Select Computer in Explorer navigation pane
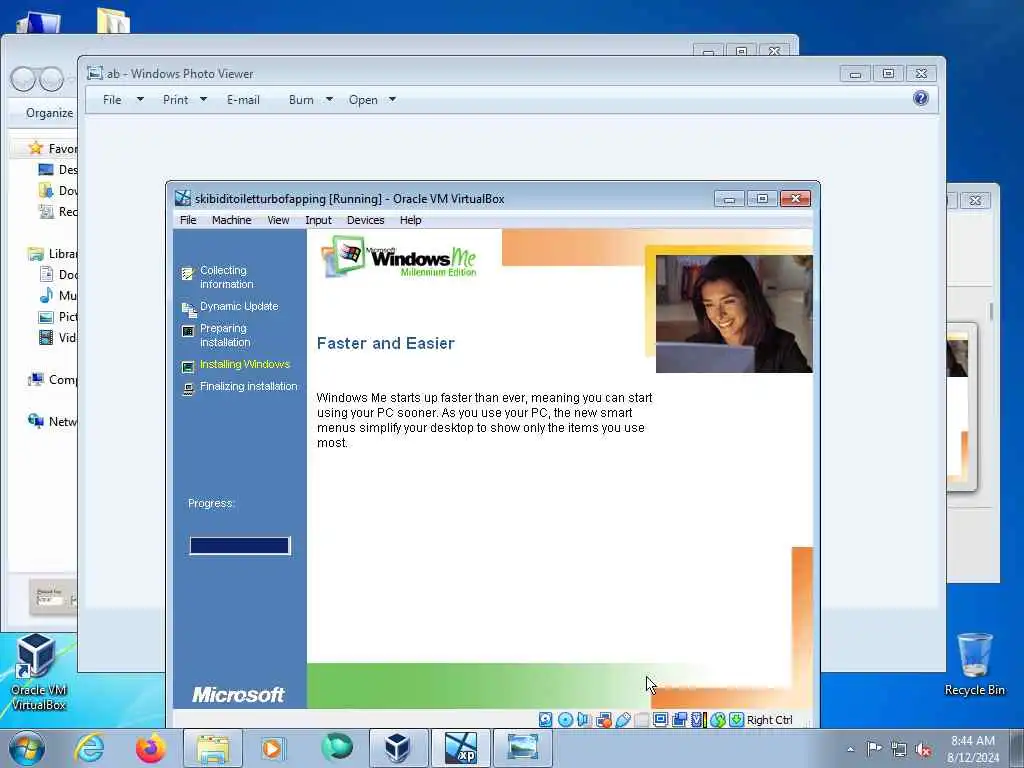The width and height of the screenshot is (1024, 768). (x=54, y=379)
